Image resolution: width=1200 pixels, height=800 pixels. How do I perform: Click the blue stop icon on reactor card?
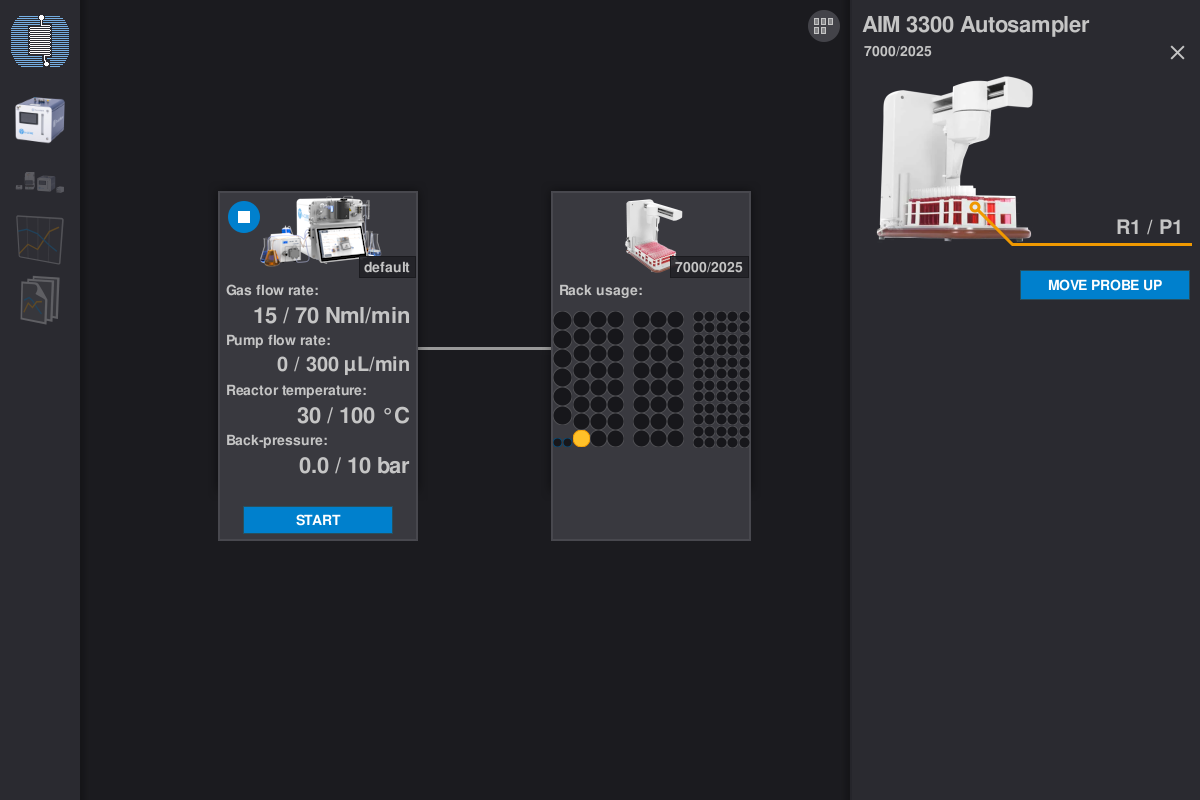pos(244,217)
